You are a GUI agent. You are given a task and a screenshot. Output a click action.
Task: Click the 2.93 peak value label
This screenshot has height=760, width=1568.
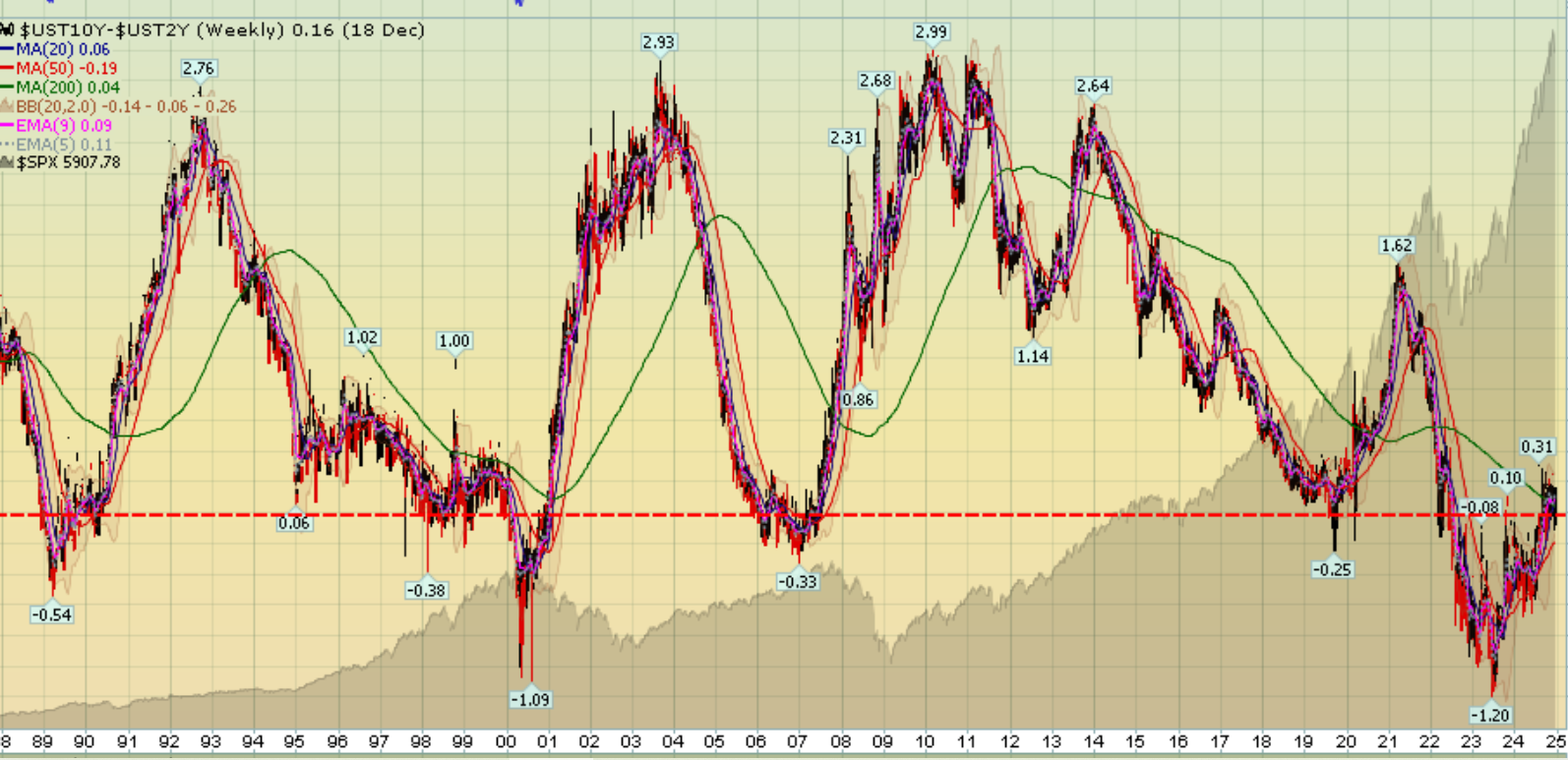658,42
